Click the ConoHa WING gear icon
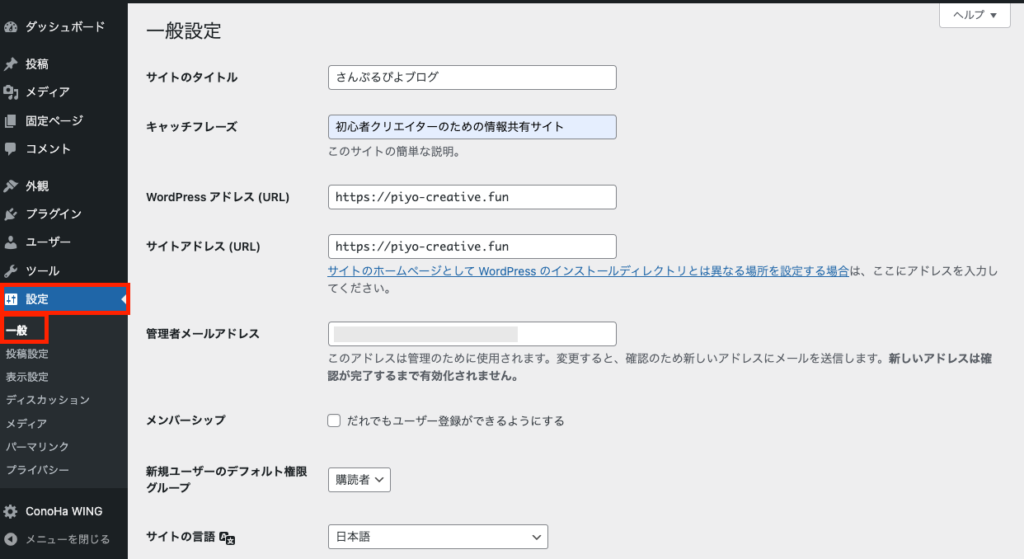The image size is (1024, 559). click(11, 511)
